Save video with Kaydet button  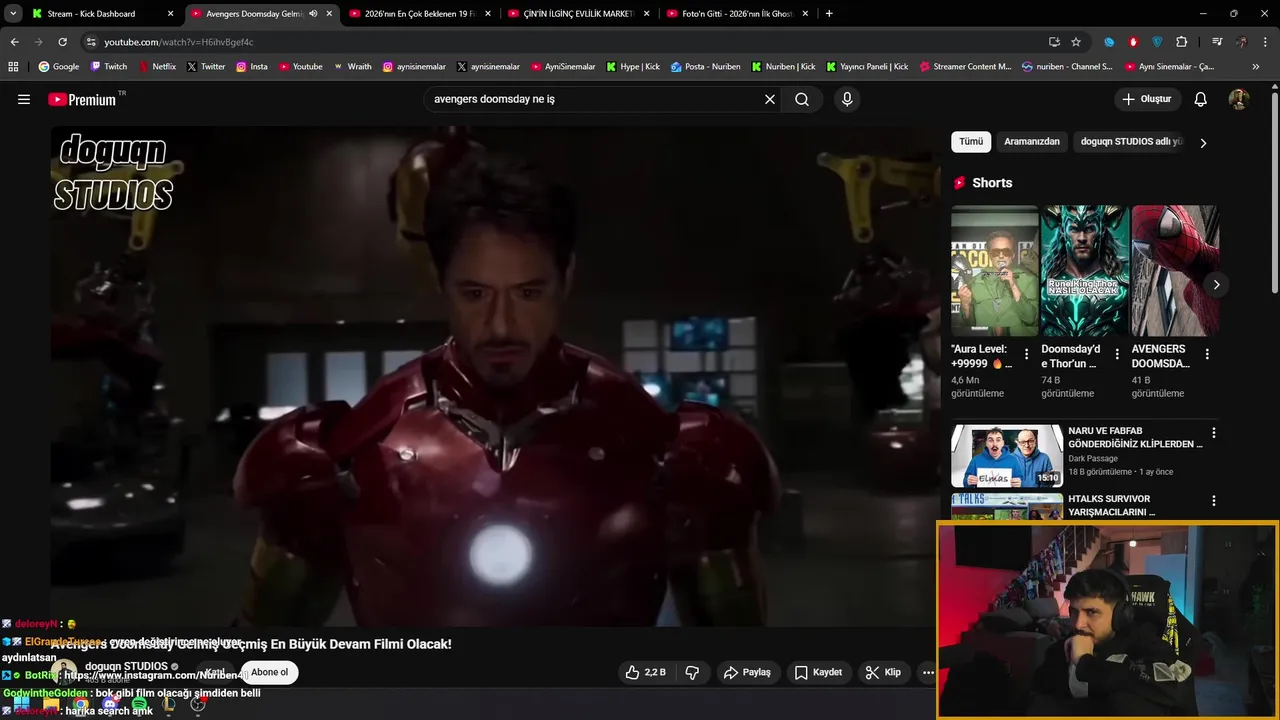click(x=819, y=672)
